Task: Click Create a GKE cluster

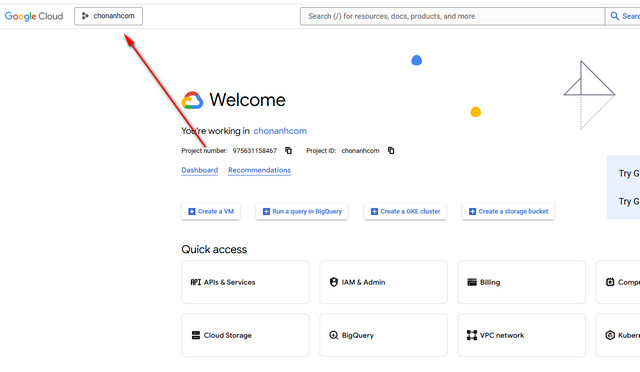Action: point(405,212)
